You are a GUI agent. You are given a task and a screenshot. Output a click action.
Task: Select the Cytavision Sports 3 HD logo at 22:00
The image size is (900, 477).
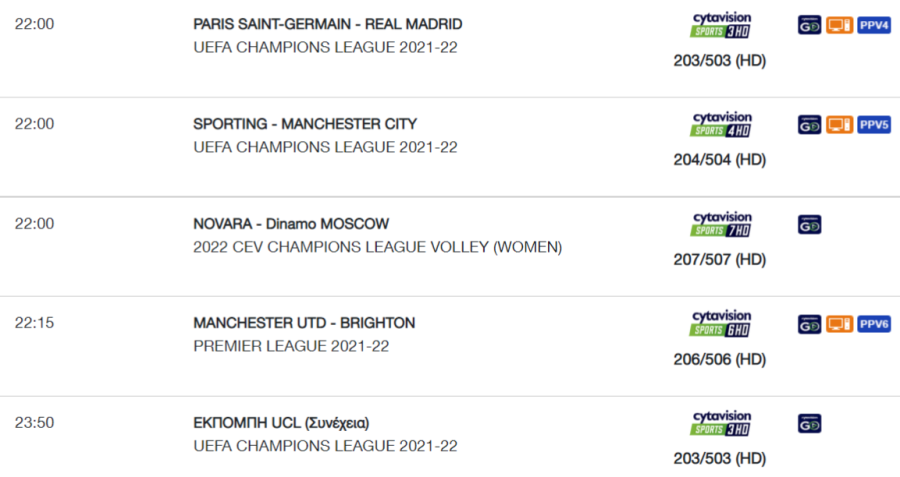point(721,25)
